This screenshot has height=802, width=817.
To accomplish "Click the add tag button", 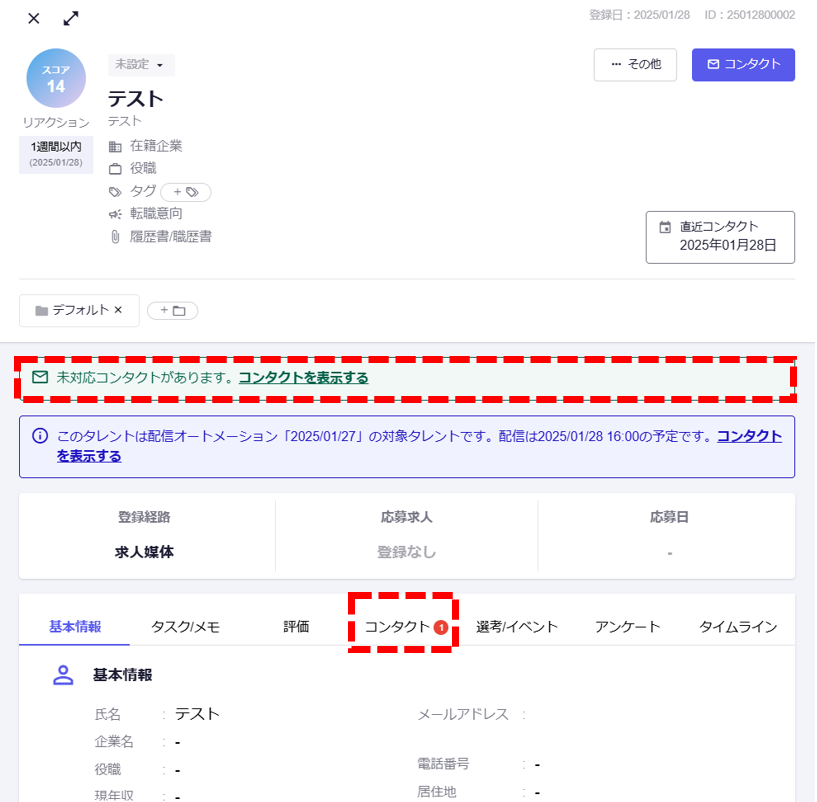I will point(186,192).
